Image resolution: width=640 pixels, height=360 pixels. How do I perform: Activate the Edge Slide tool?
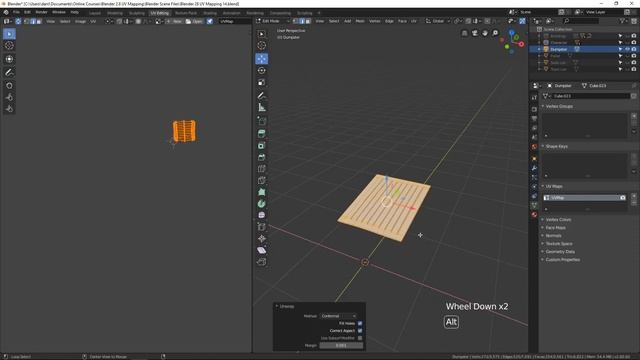pos(262,227)
